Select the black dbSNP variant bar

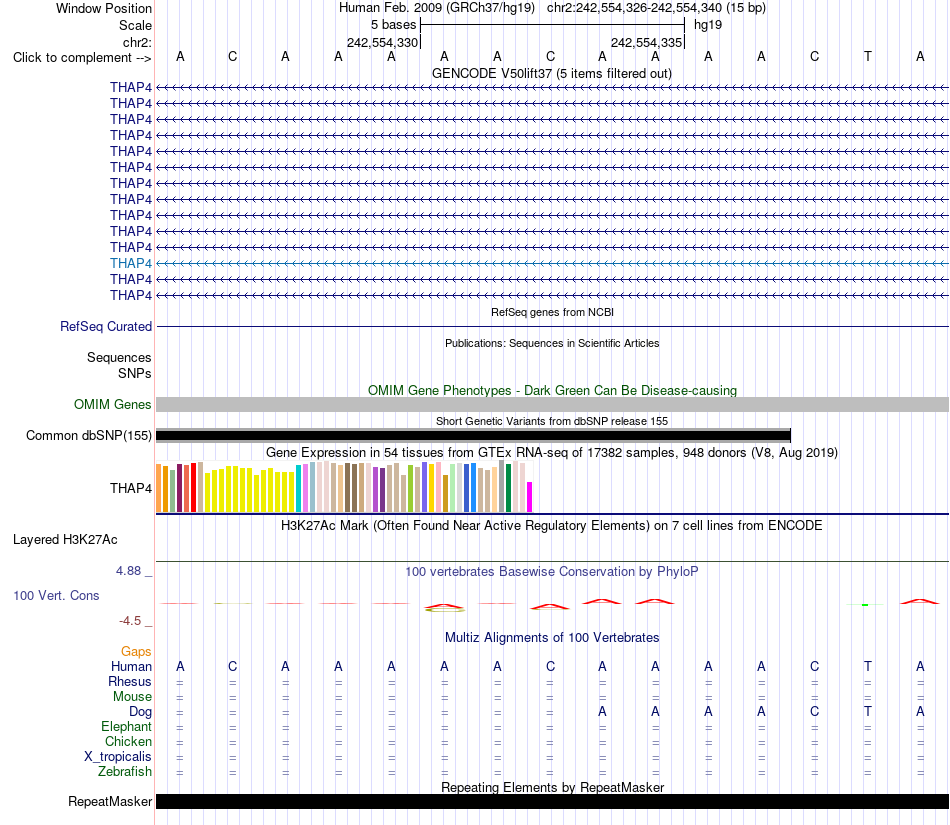pyautogui.click(x=473, y=435)
